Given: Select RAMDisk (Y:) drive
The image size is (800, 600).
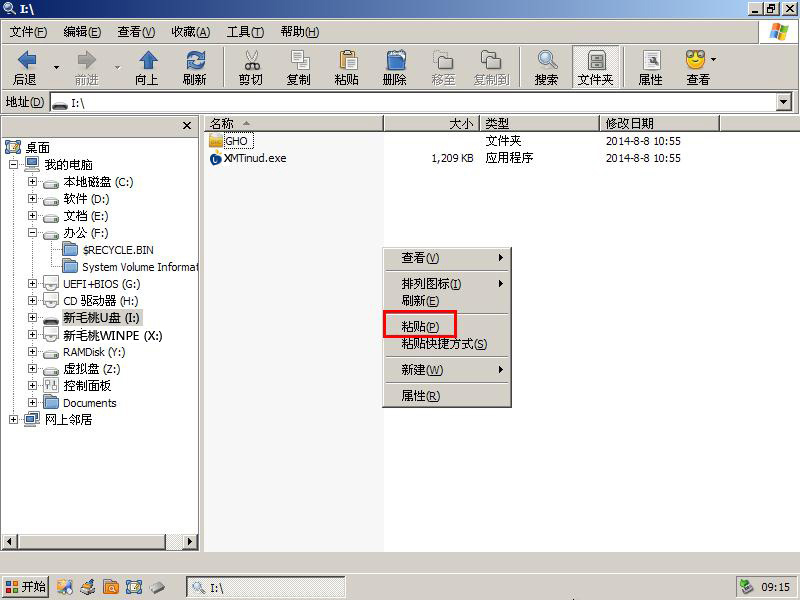Looking at the screenshot, I should tap(94, 352).
